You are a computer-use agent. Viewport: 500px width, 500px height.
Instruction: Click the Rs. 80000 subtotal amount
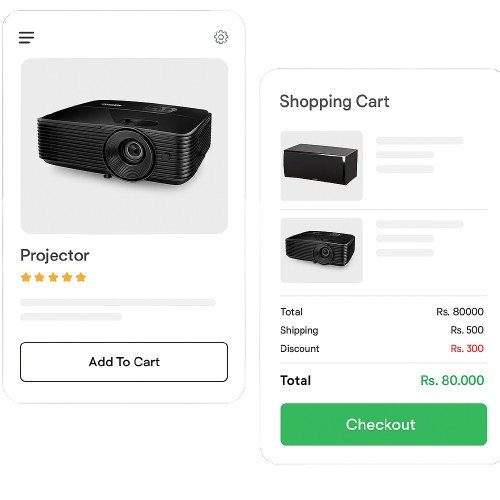tap(460, 312)
